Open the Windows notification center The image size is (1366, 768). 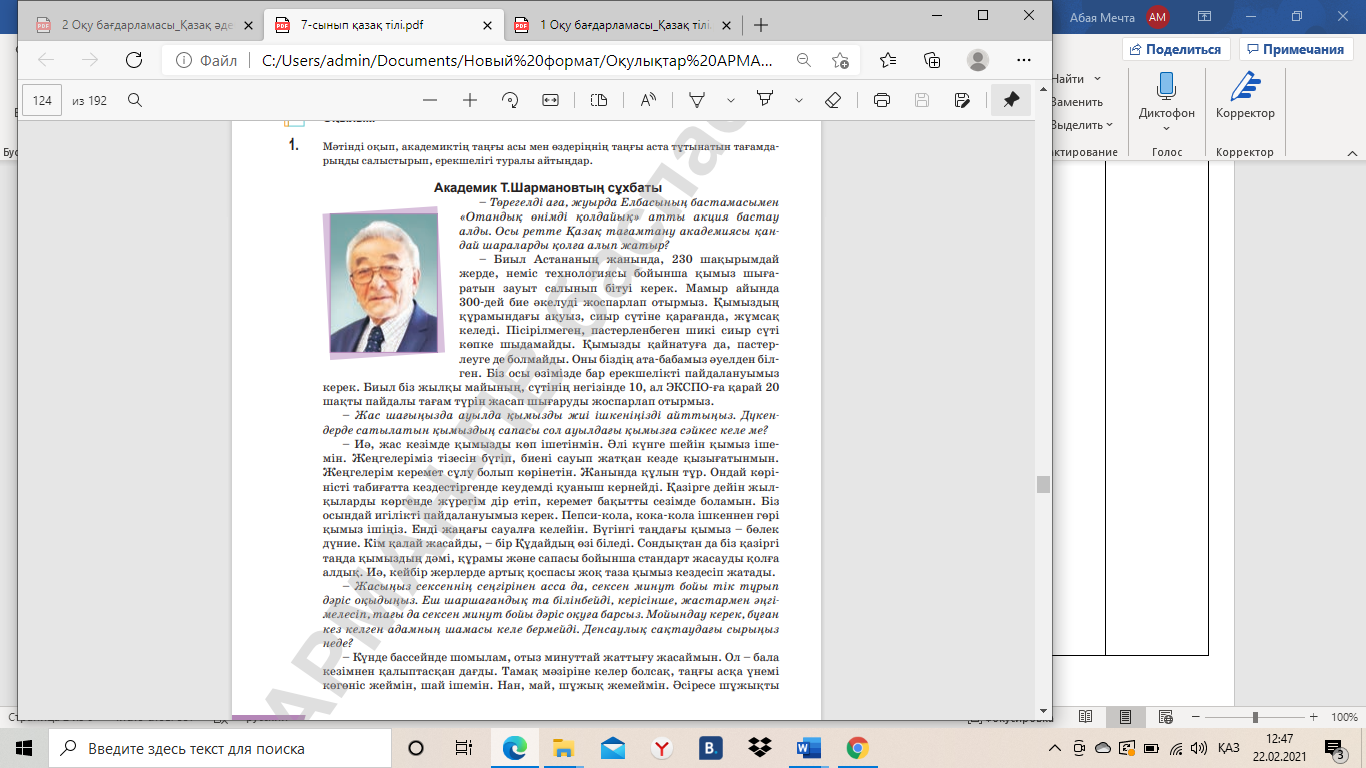click(1334, 748)
